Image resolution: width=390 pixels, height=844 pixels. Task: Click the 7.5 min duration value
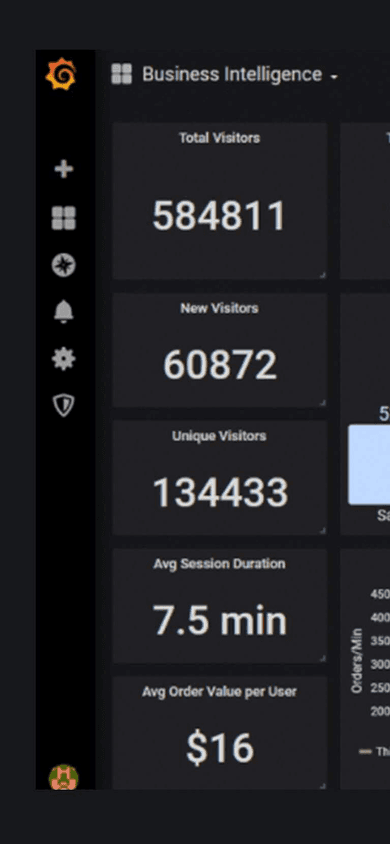tap(219, 620)
